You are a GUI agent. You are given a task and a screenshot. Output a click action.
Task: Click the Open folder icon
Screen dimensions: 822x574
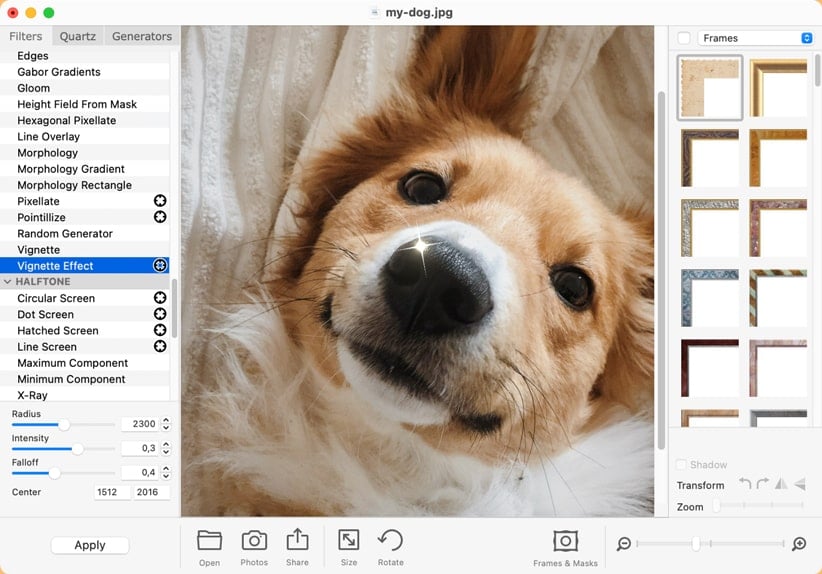(x=209, y=541)
